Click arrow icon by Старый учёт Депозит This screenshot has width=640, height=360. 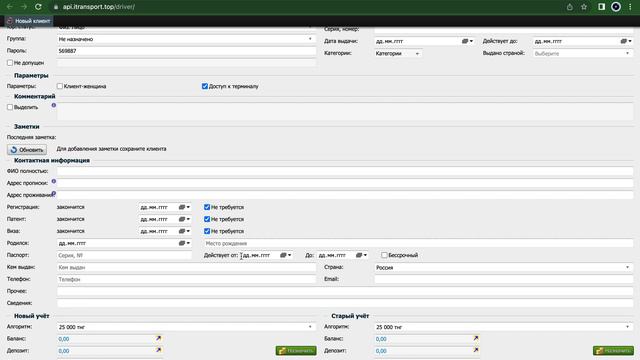coord(476,350)
